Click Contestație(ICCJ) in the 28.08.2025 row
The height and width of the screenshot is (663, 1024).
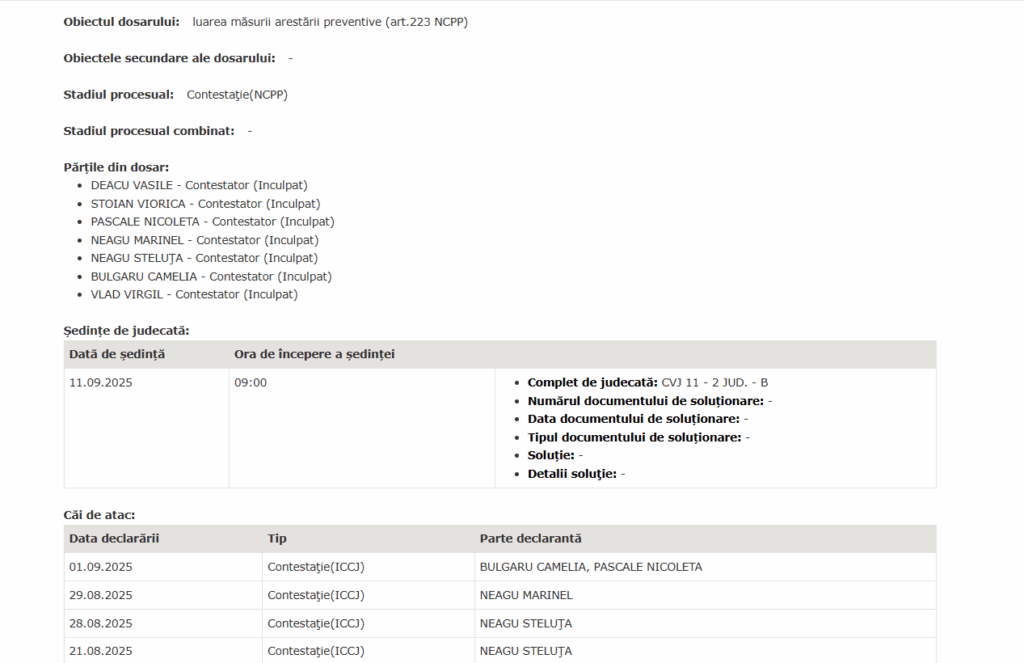click(x=316, y=624)
